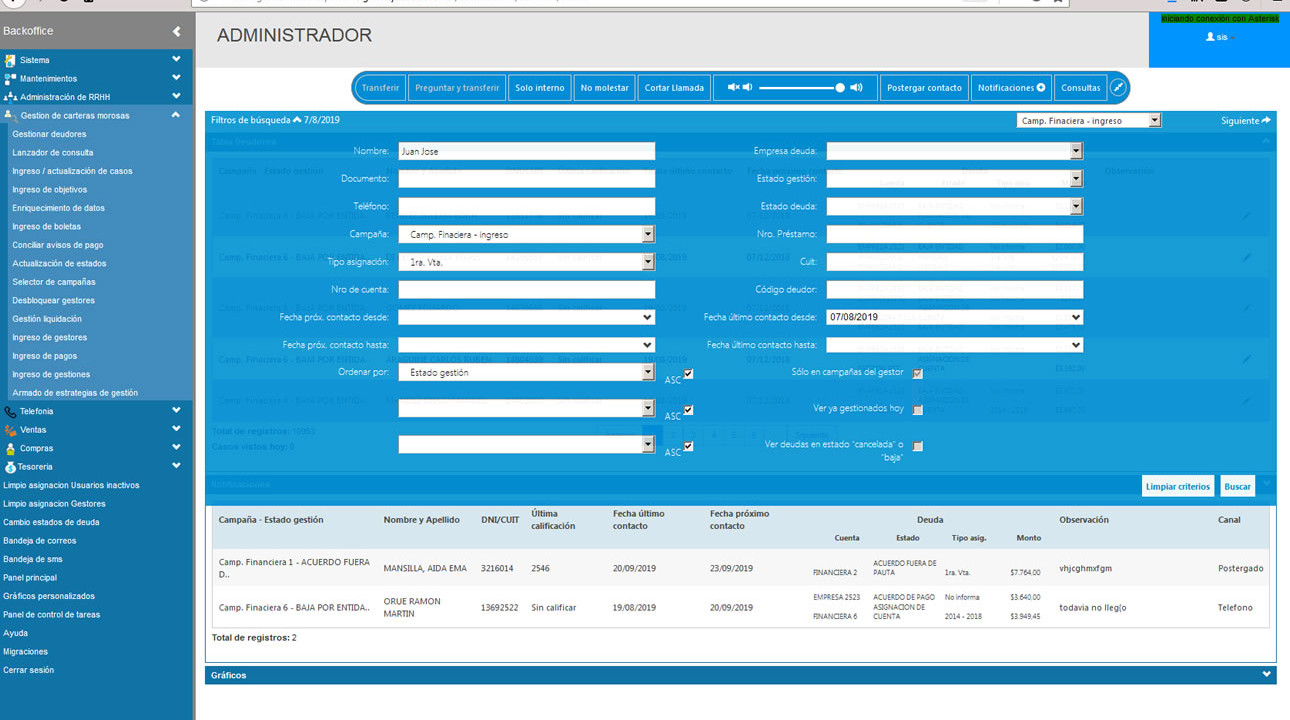Open the Estado gestión filter dropdown
The image size is (1290, 720).
click(1076, 179)
